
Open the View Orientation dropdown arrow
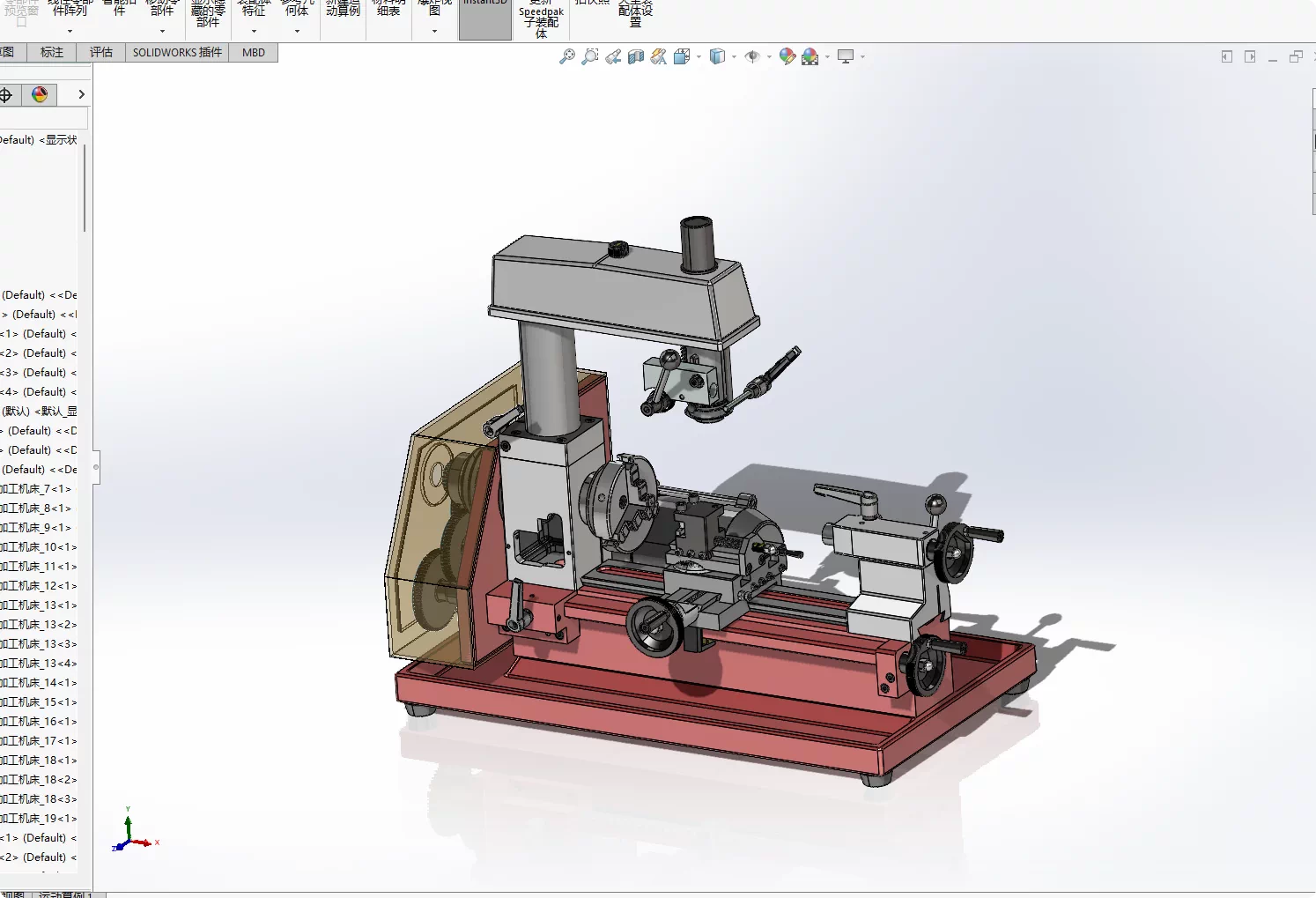[x=699, y=57]
